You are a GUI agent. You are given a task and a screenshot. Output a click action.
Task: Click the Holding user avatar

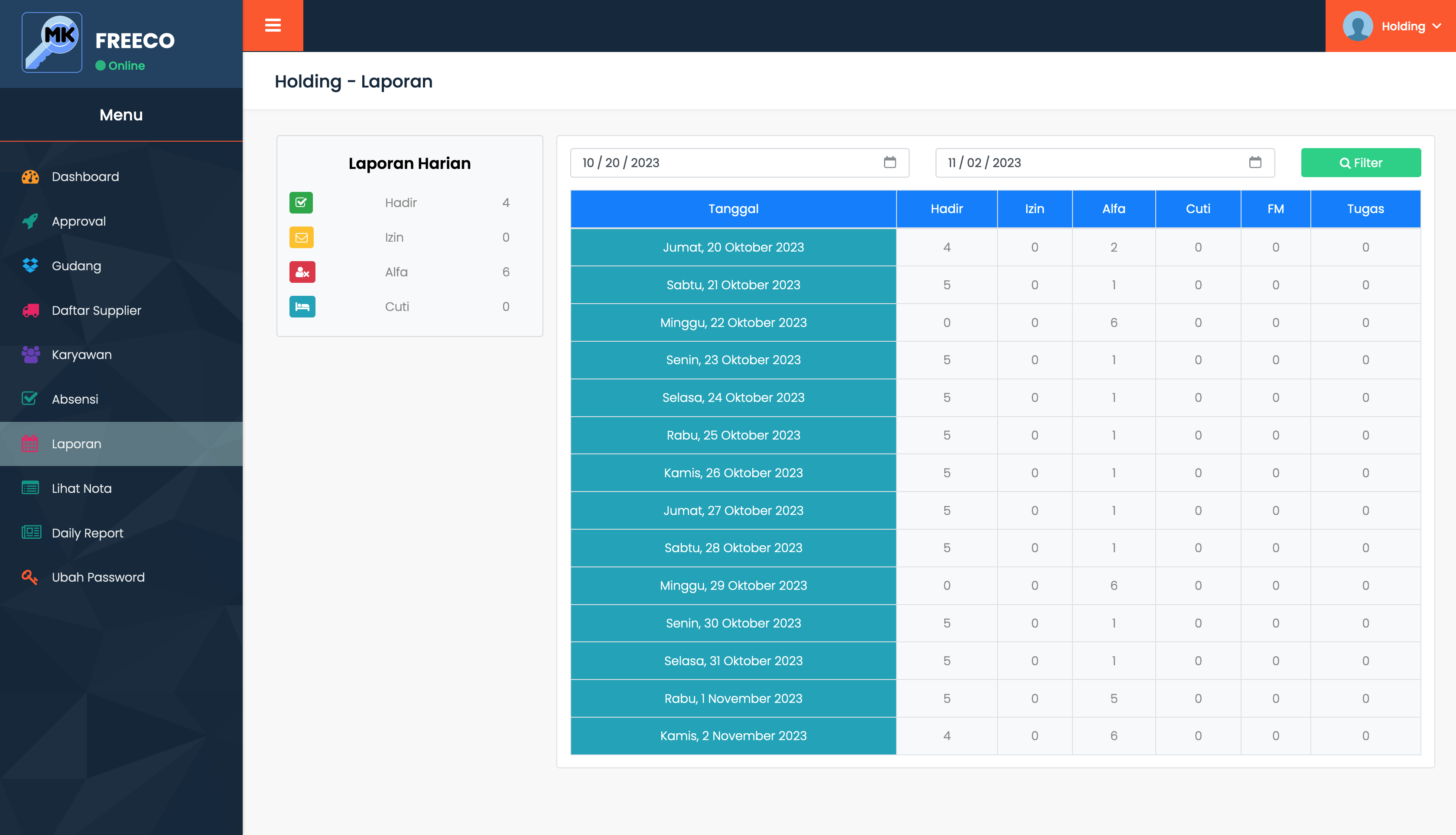1357,26
